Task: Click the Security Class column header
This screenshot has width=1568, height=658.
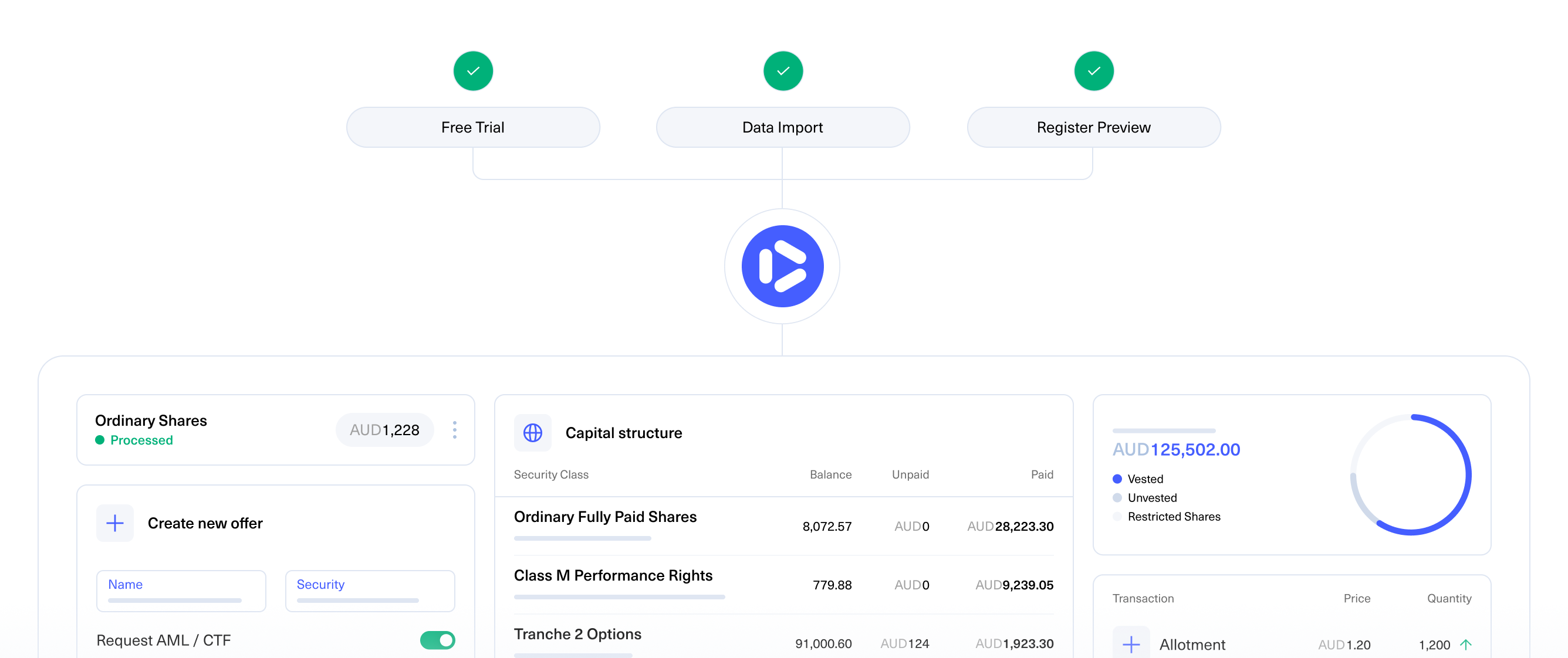Action: click(x=551, y=474)
